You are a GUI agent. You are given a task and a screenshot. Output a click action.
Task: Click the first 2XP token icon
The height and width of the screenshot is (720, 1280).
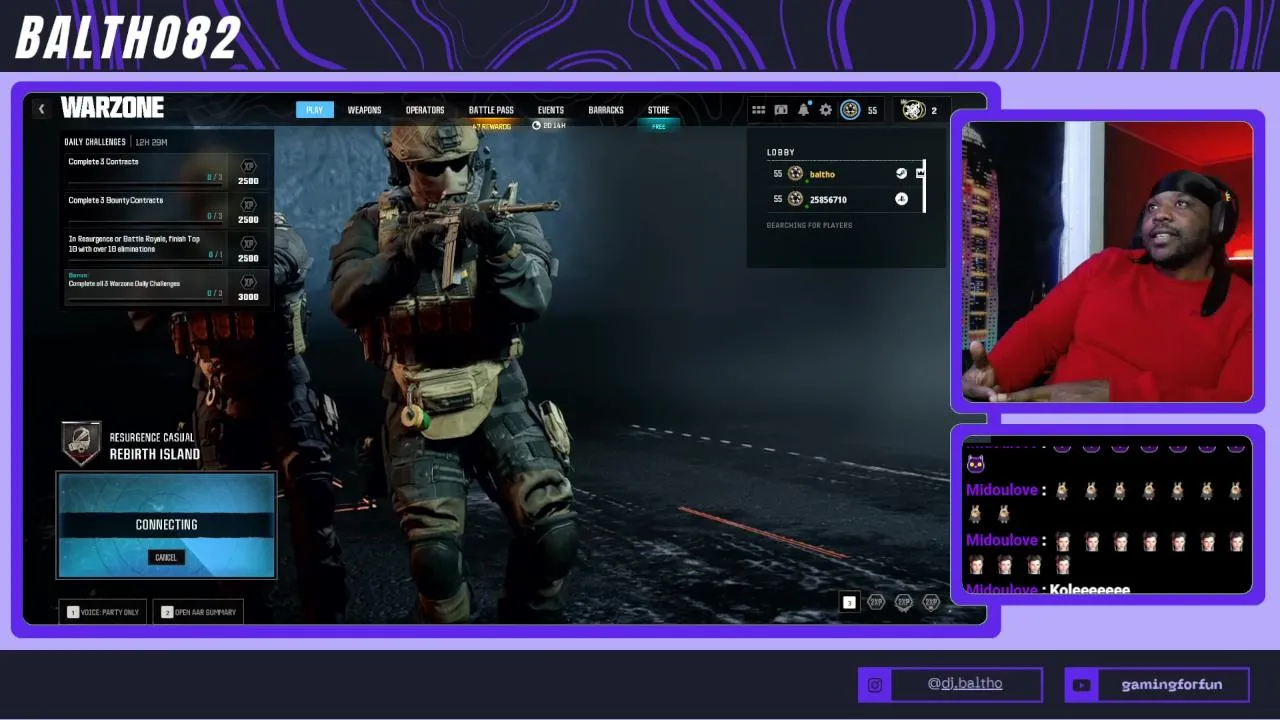(876, 602)
